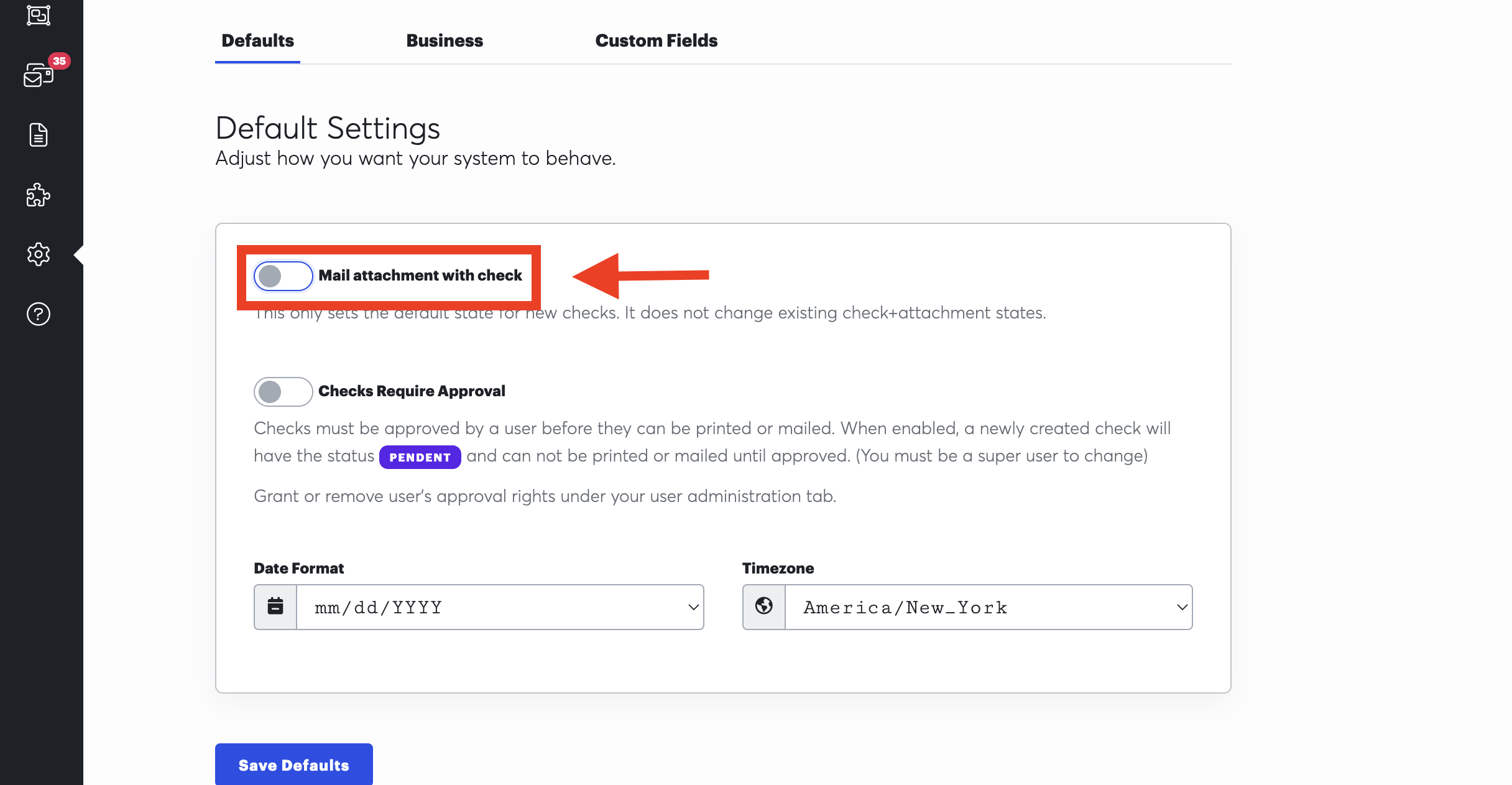
Task: Click the Save Defaults button
Action: (293, 764)
